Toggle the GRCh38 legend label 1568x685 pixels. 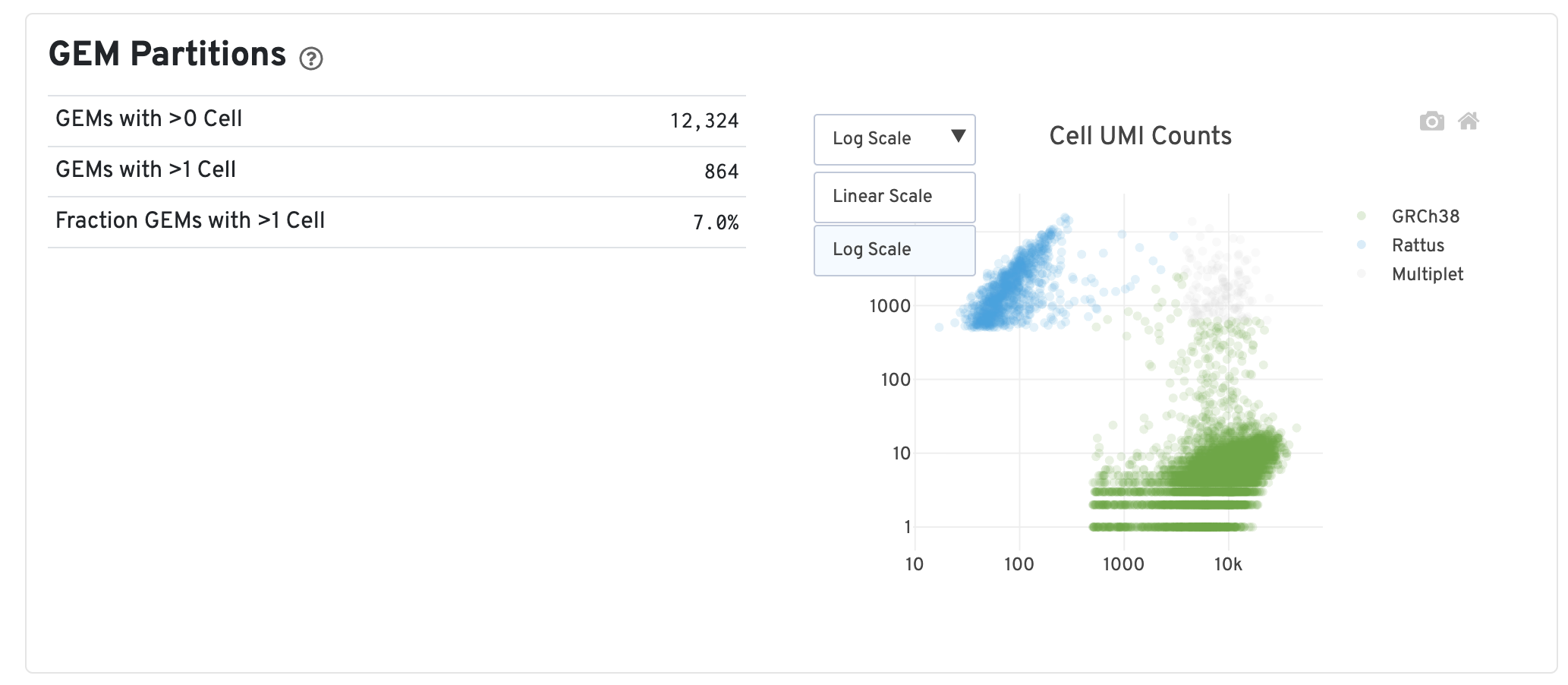click(x=1425, y=216)
